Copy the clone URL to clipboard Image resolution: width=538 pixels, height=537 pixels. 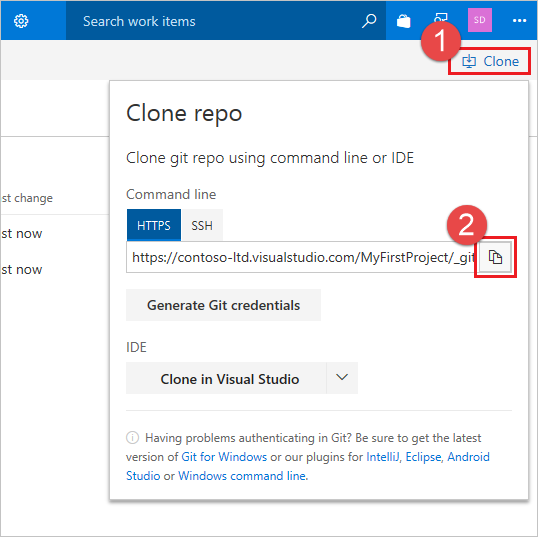pyautogui.click(x=495, y=257)
